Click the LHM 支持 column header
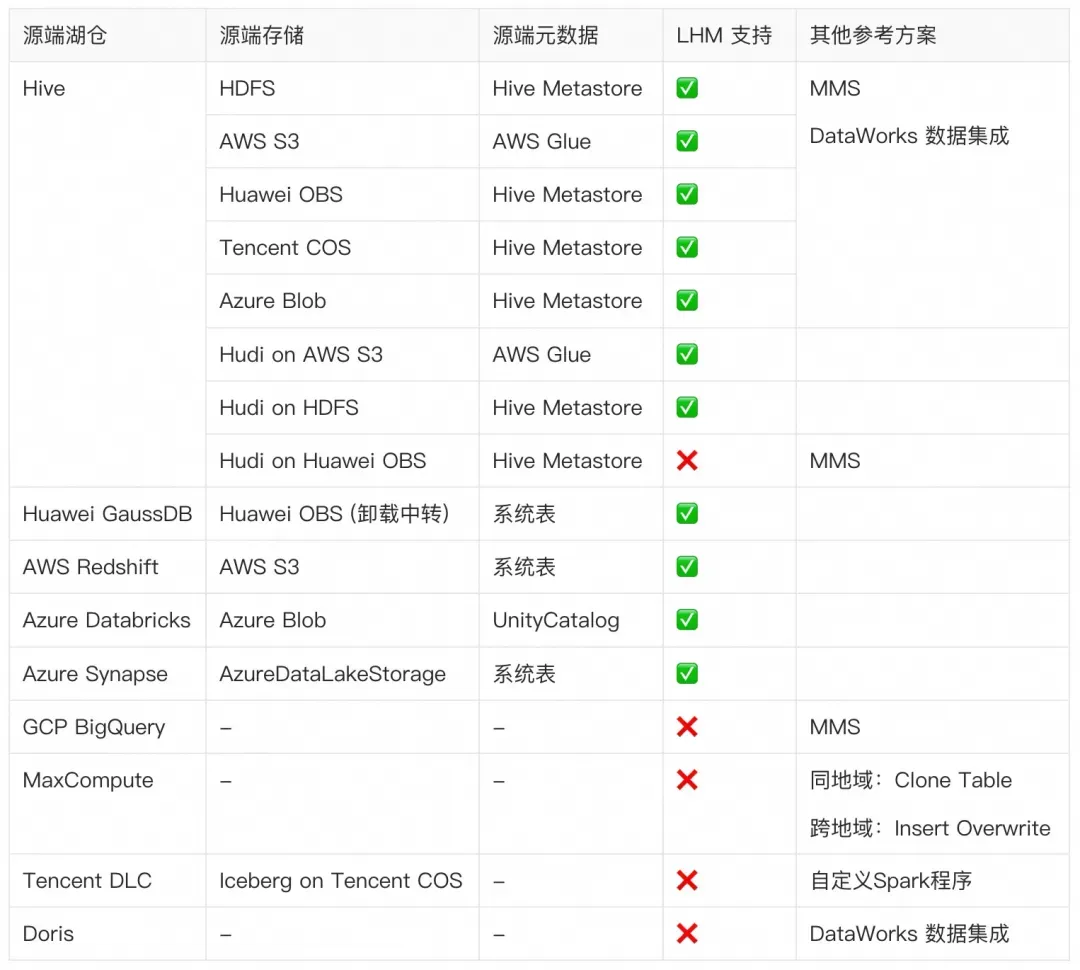This screenshot has width=1080, height=970. 724,36
